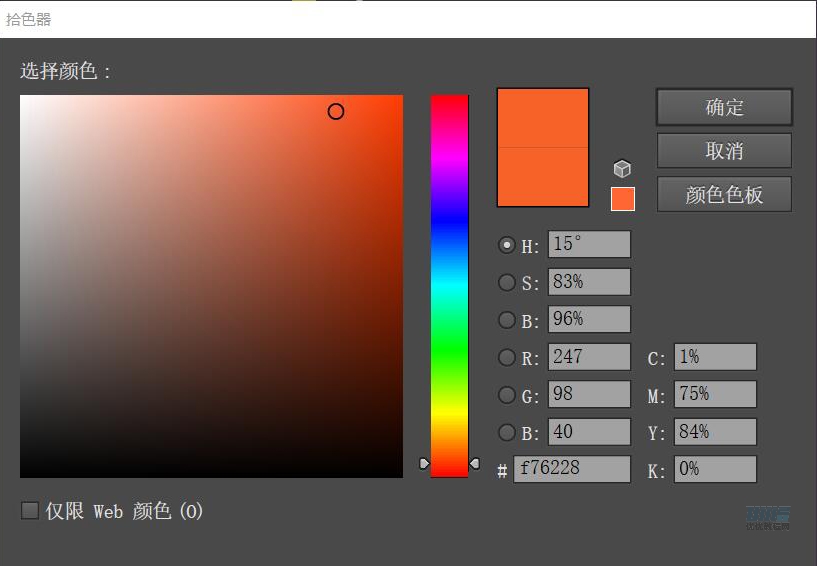This screenshot has height=566, width=817.
Task: Select the H hue radio button
Action: tap(507, 245)
